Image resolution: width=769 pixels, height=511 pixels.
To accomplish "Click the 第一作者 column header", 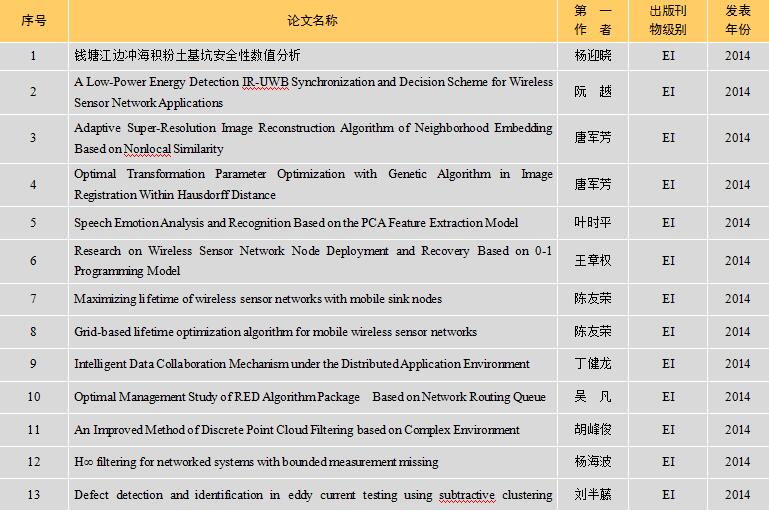I will point(592,20).
